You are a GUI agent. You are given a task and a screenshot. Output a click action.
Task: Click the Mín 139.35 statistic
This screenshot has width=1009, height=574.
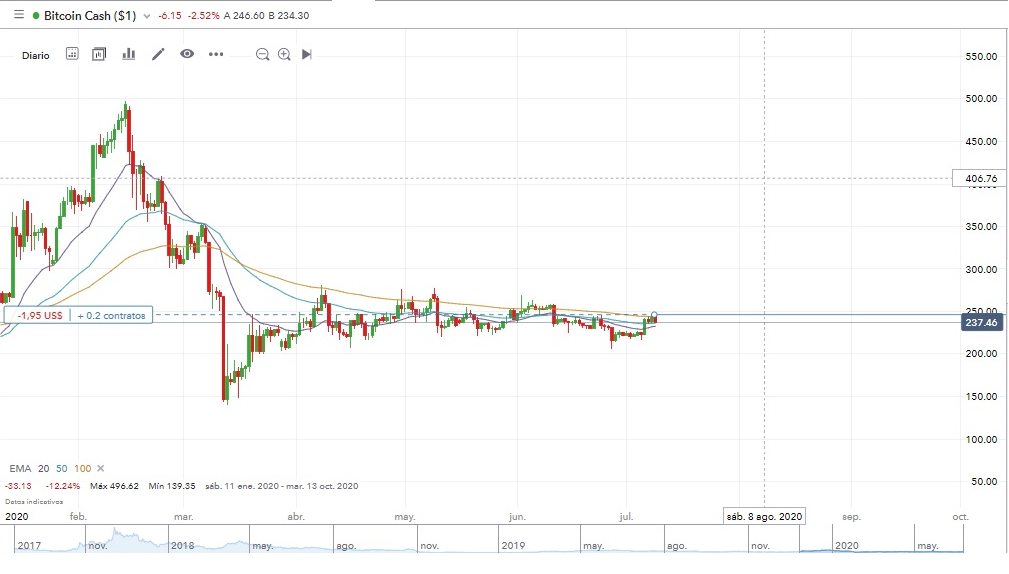click(172, 486)
